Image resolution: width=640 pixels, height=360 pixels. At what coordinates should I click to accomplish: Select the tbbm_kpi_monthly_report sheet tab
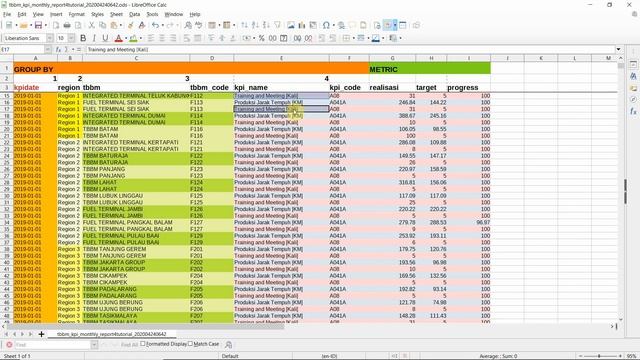coord(111,334)
